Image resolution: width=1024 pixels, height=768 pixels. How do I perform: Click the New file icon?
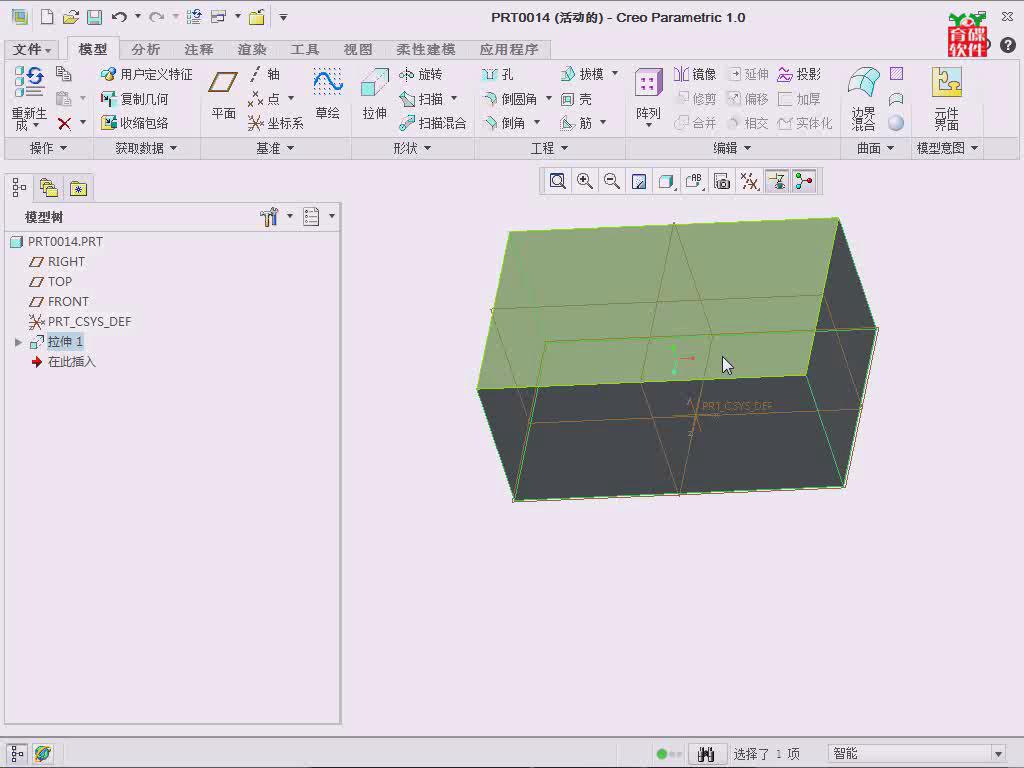[46, 17]
